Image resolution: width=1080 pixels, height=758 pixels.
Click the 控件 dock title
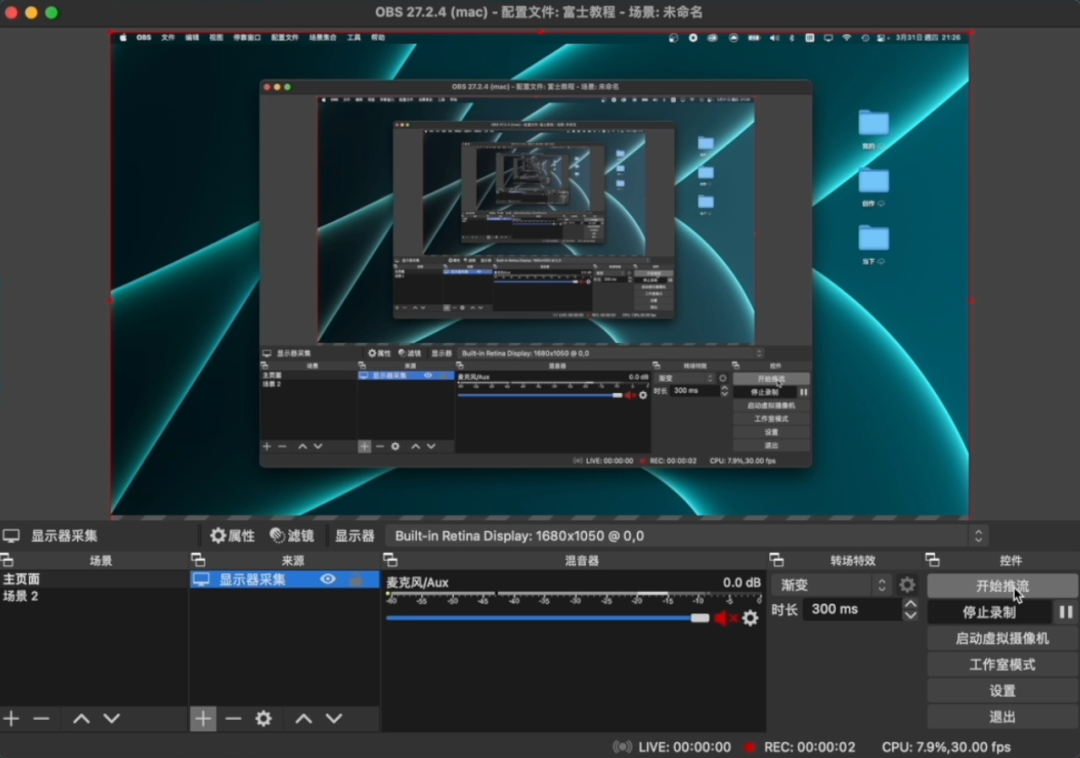pos(1011,560)
